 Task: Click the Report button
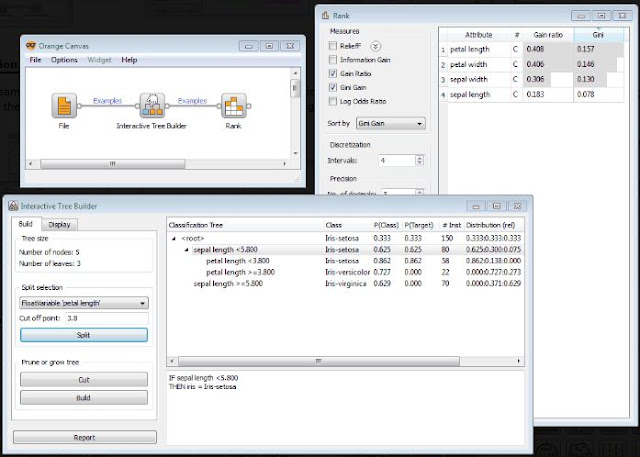tap(84, 437)
